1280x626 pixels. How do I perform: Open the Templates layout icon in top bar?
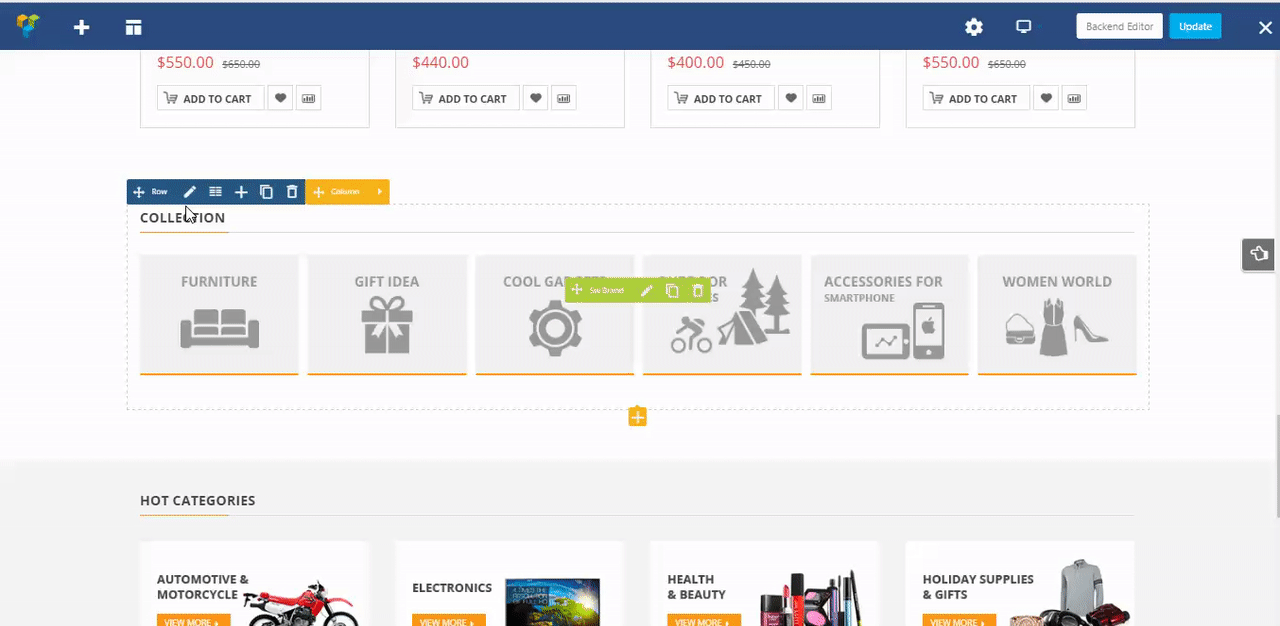pyautogui.click(x=133, y=27)
